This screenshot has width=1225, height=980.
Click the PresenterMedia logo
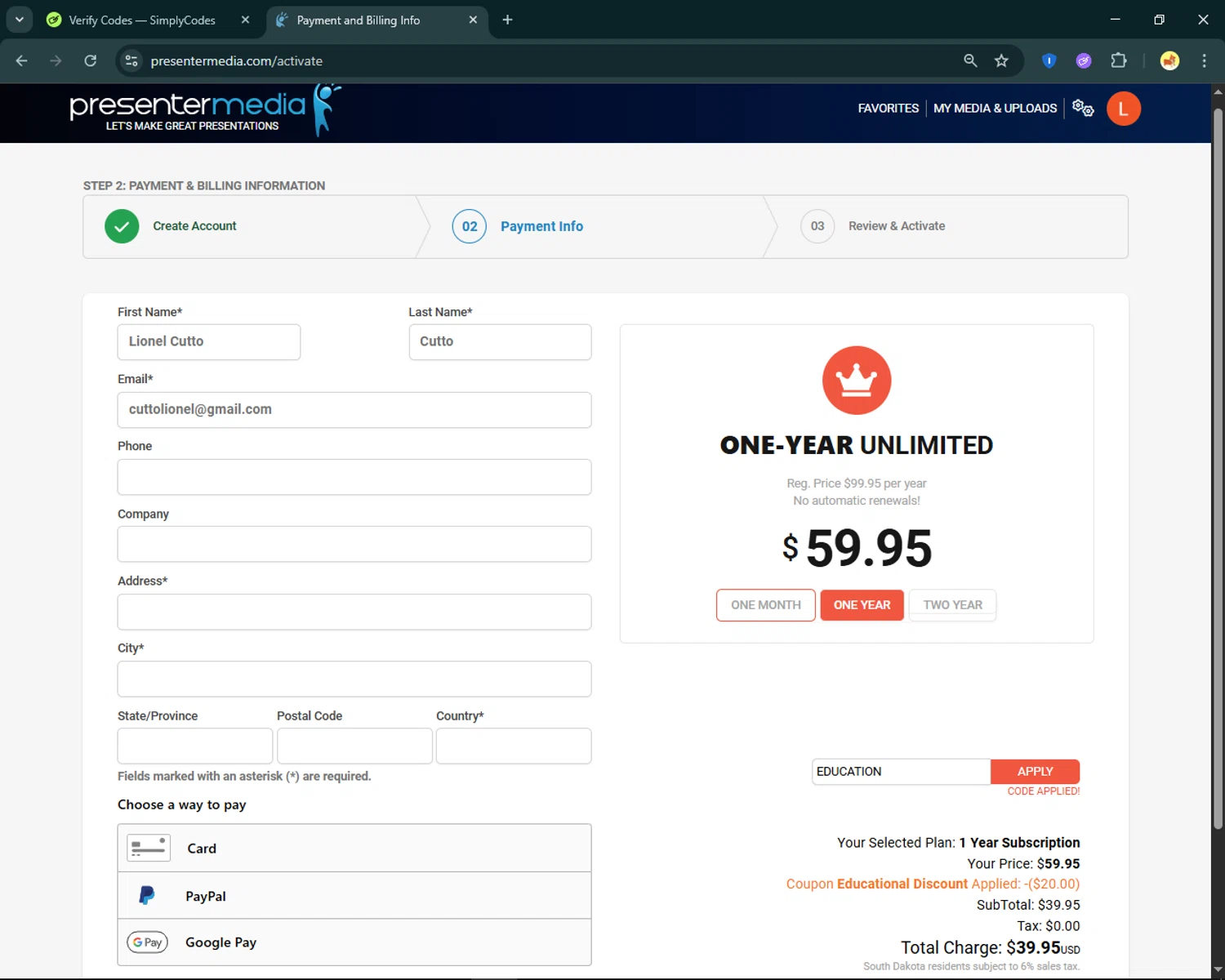click(205, 110)
